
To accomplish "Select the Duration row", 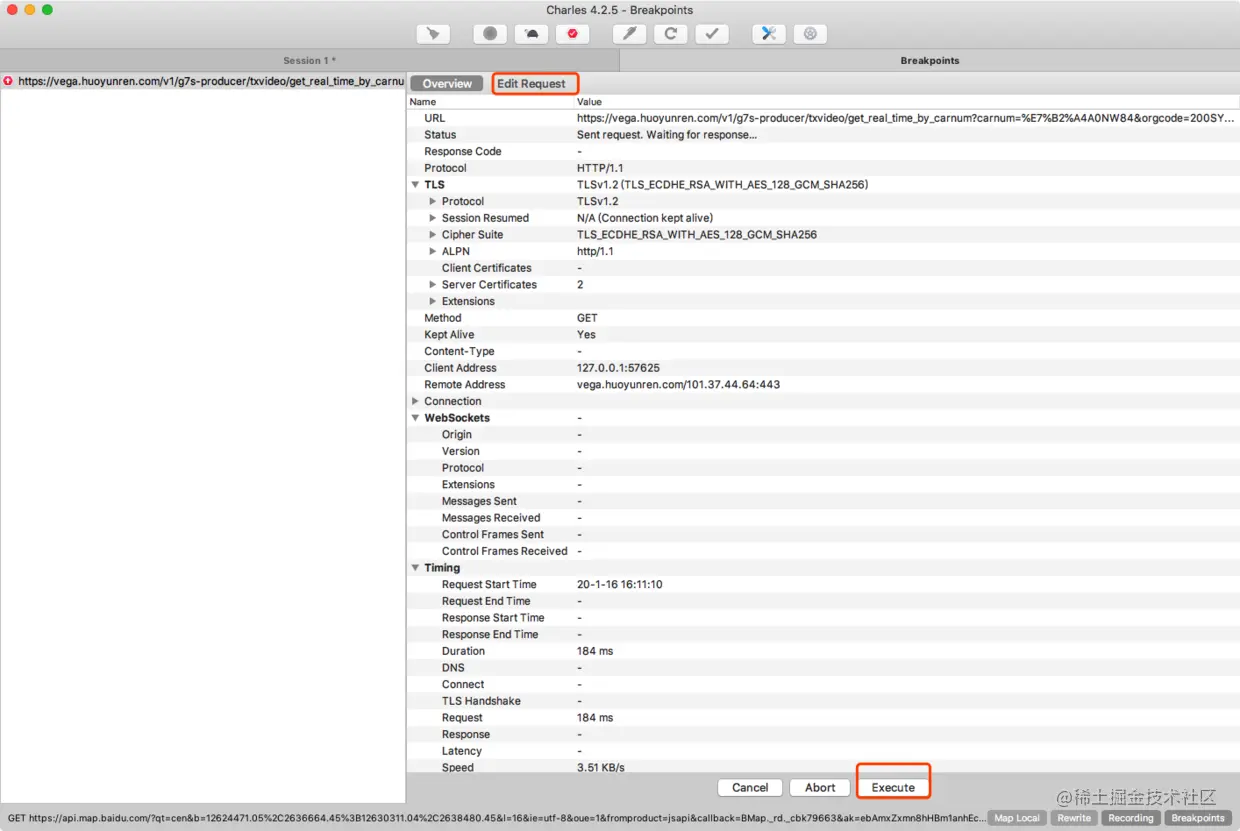I will 823,651.
